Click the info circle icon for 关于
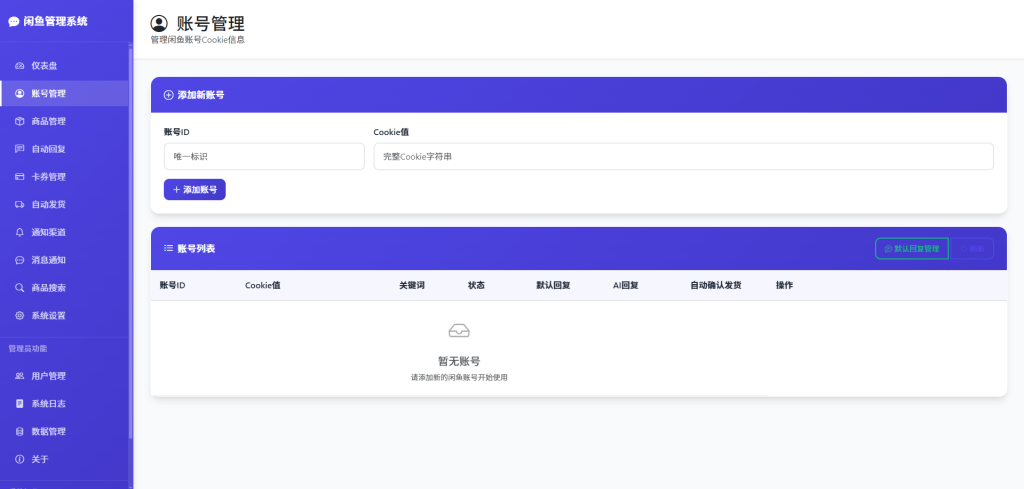 pyautogui.click(x=20, y=459)
